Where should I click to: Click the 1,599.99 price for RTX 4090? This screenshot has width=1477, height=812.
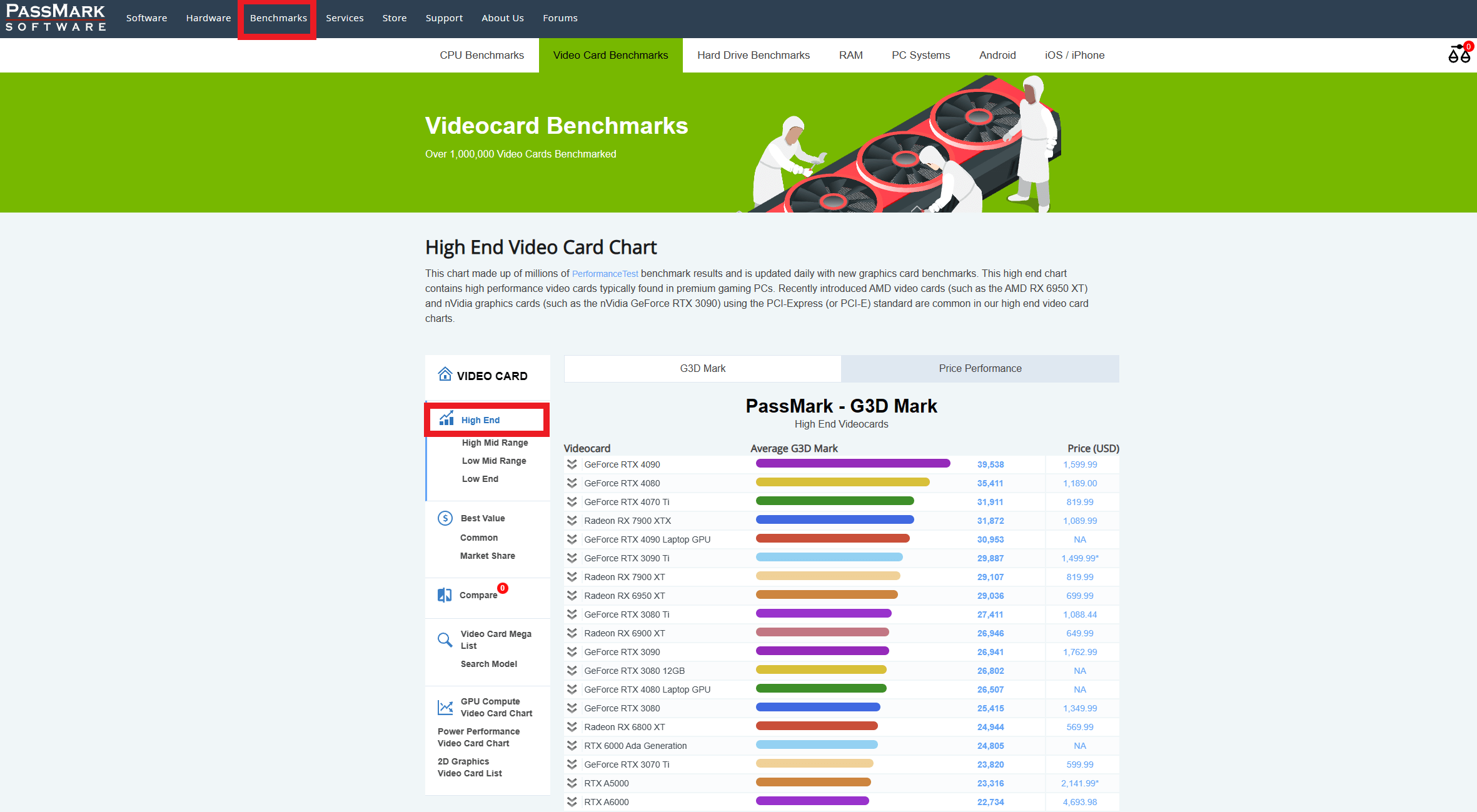[x=1079, y=464]
